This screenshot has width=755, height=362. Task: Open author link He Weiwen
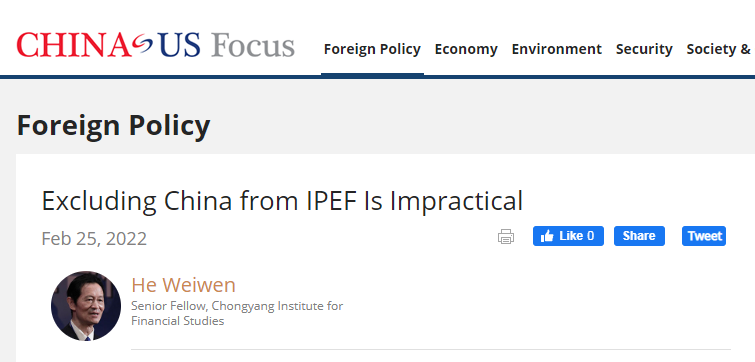183,285
